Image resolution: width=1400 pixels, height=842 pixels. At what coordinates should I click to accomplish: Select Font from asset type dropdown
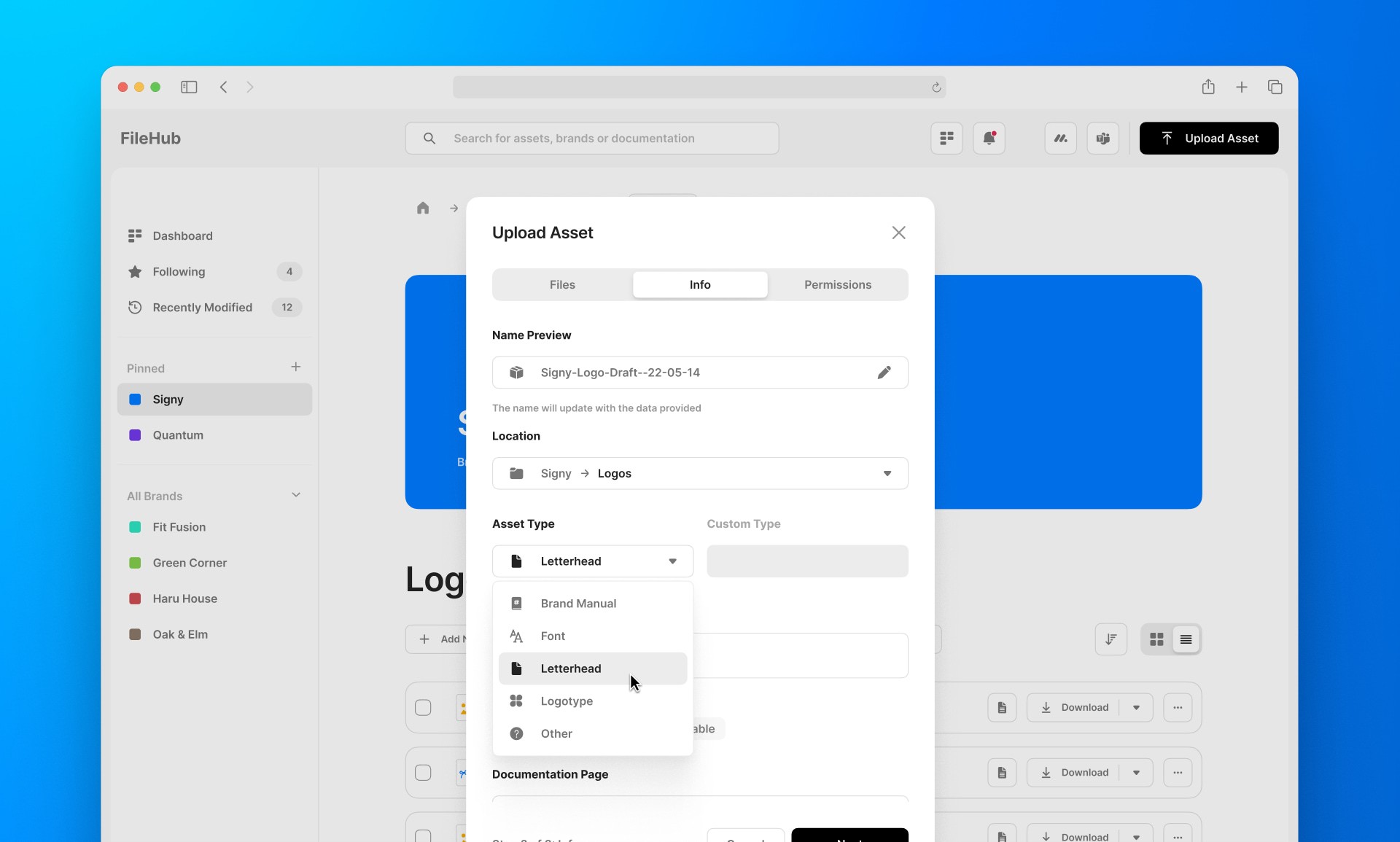[553, 635]
